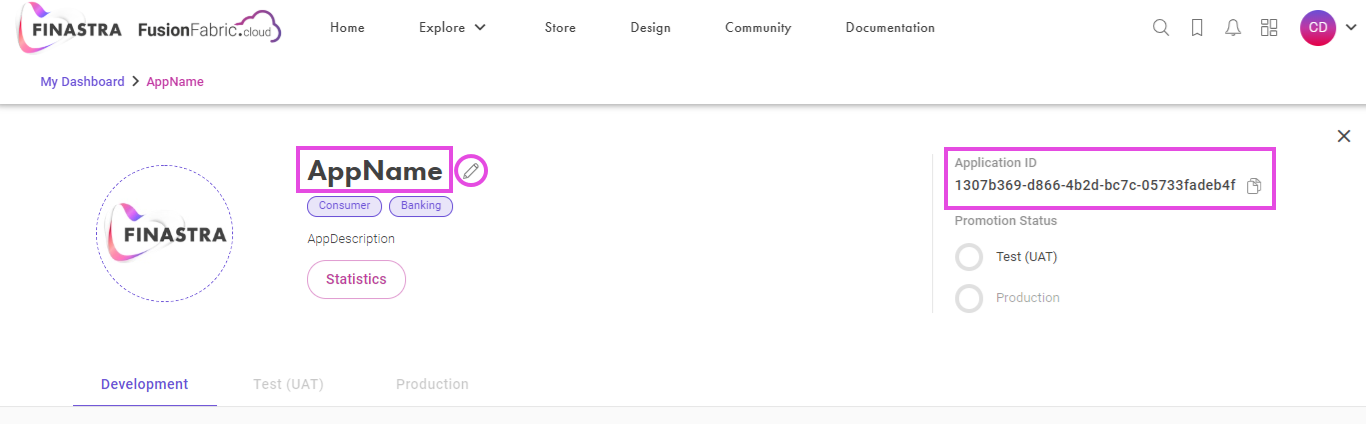Screen dimensions: 1366x424
Task: Switch to the Test (UAT) tab
Action: pyautogui.click(x=289, y=384)
